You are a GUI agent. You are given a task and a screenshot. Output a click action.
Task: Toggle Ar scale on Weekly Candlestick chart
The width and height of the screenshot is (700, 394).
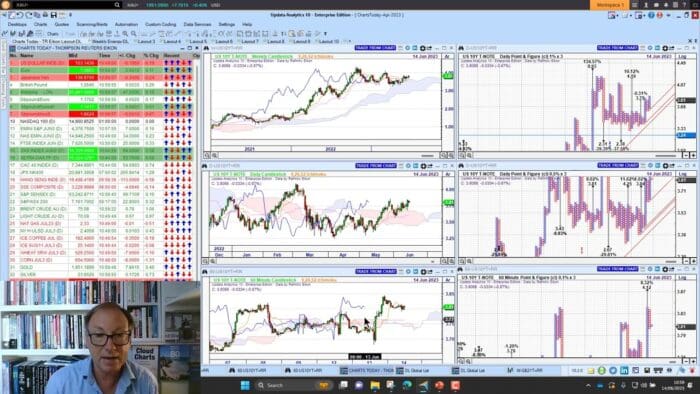(x=447, y=57)
